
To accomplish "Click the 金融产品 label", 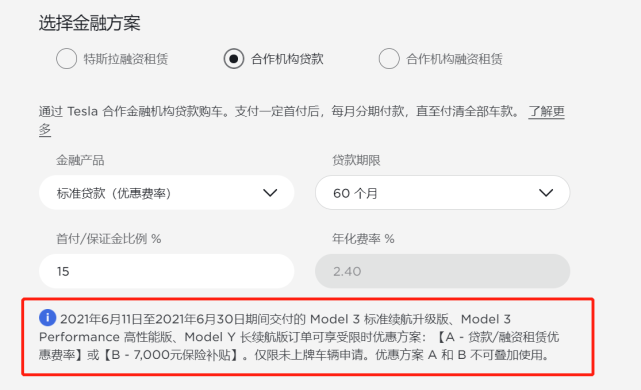I will 80,160.
